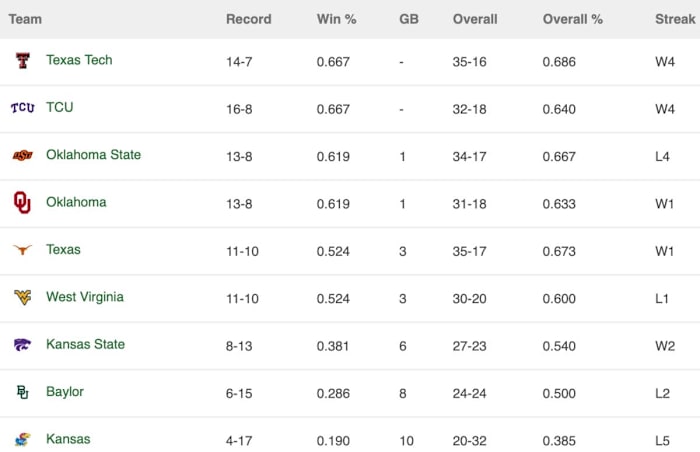The image size is (700, 452).
Task: Click the Oklahoma State team logo
Action: tap(22, 155)
